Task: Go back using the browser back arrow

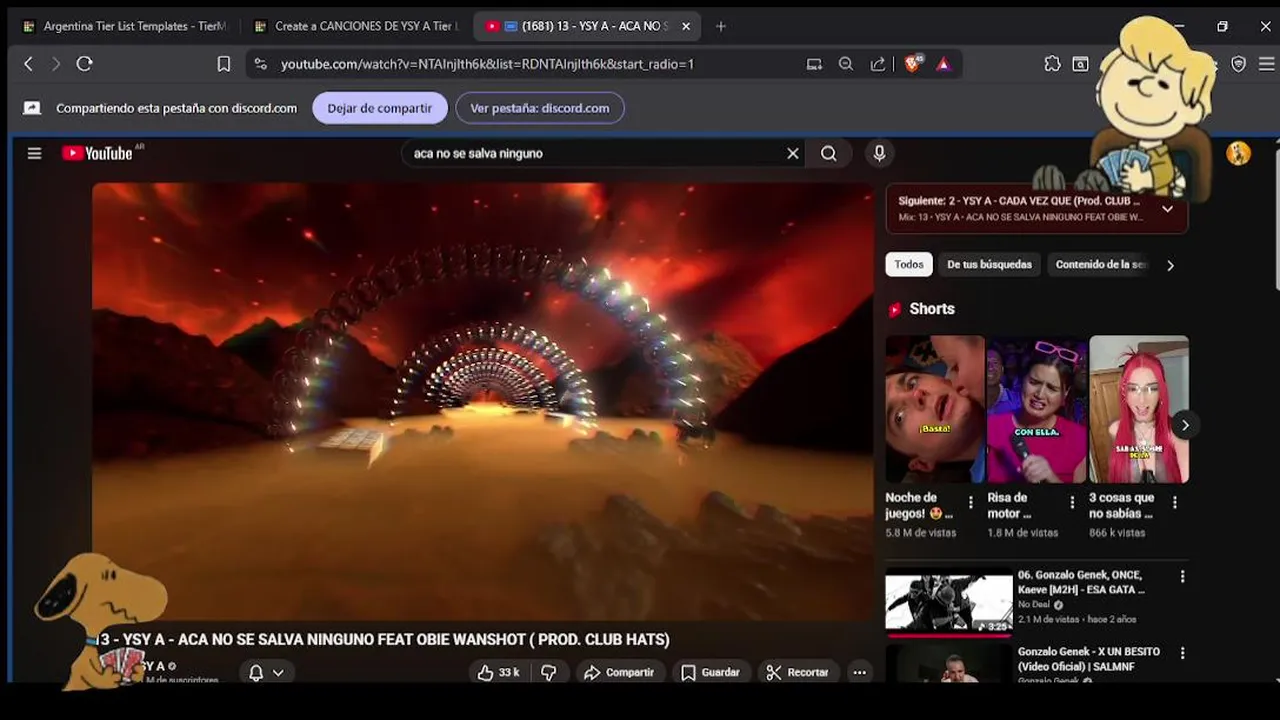Action: click(28, 64)
